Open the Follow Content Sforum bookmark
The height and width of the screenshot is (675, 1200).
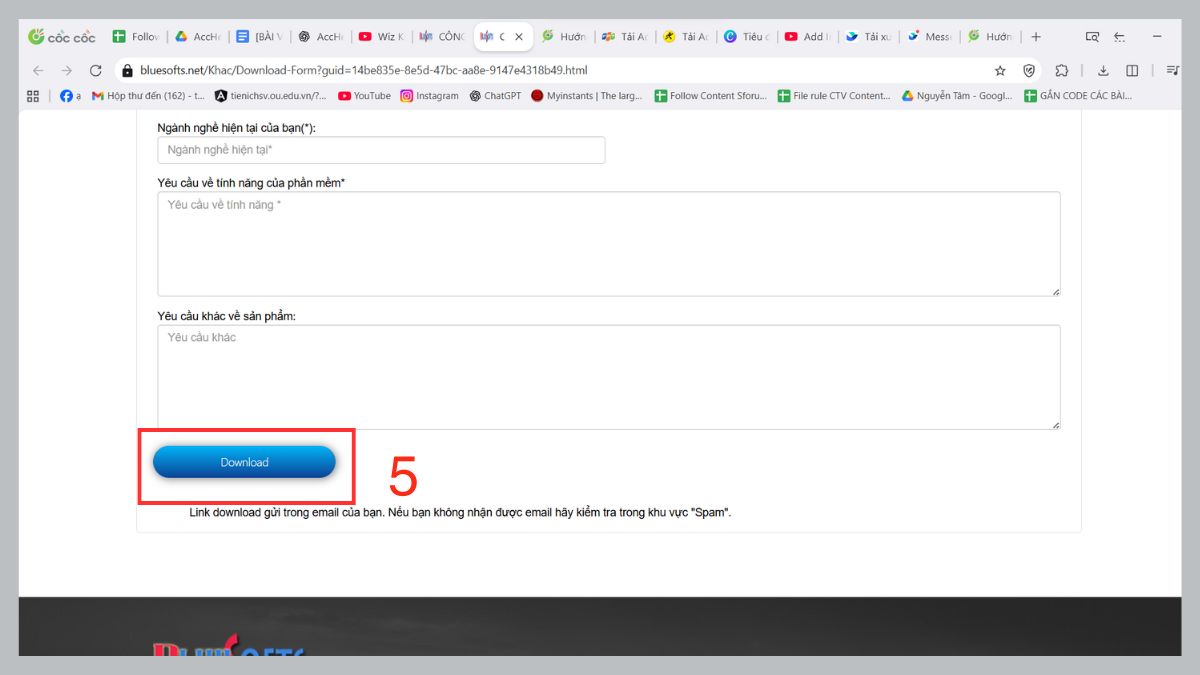[711, 96]
